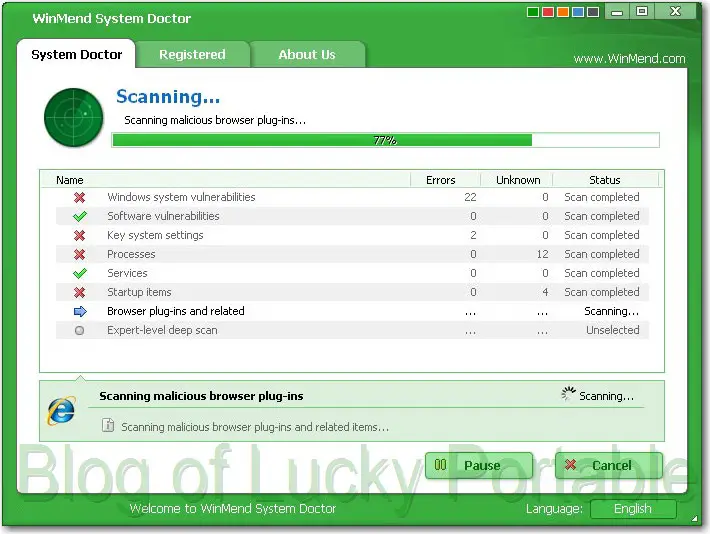This screenshot has width=710, height=534.
Task: Click the Unselected status of Expert-level deep scan
Action: [x=613, y=330]
